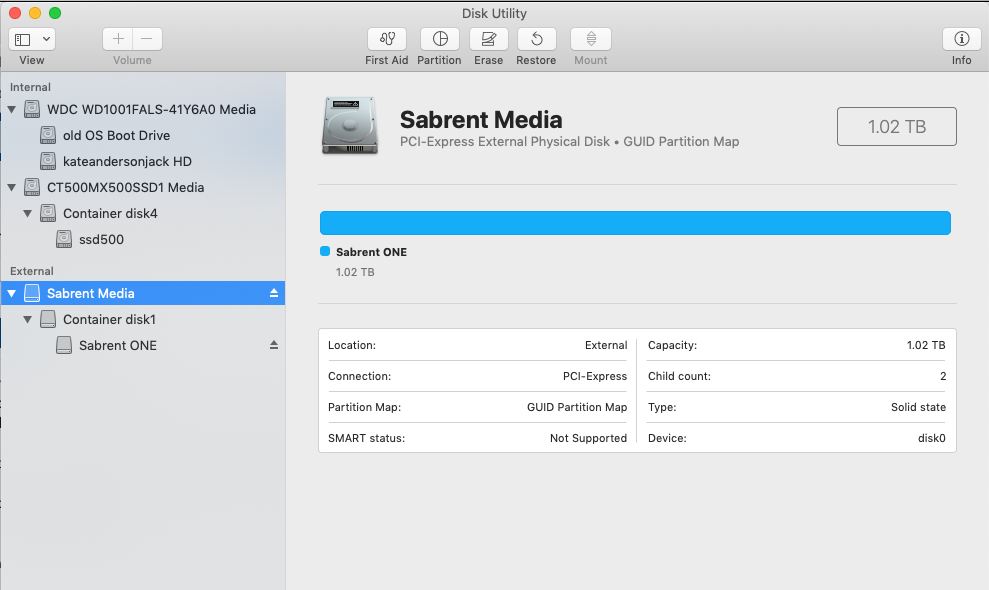
Task: Select Container disk4 in sidebar
Action: (x=110, y=213)
